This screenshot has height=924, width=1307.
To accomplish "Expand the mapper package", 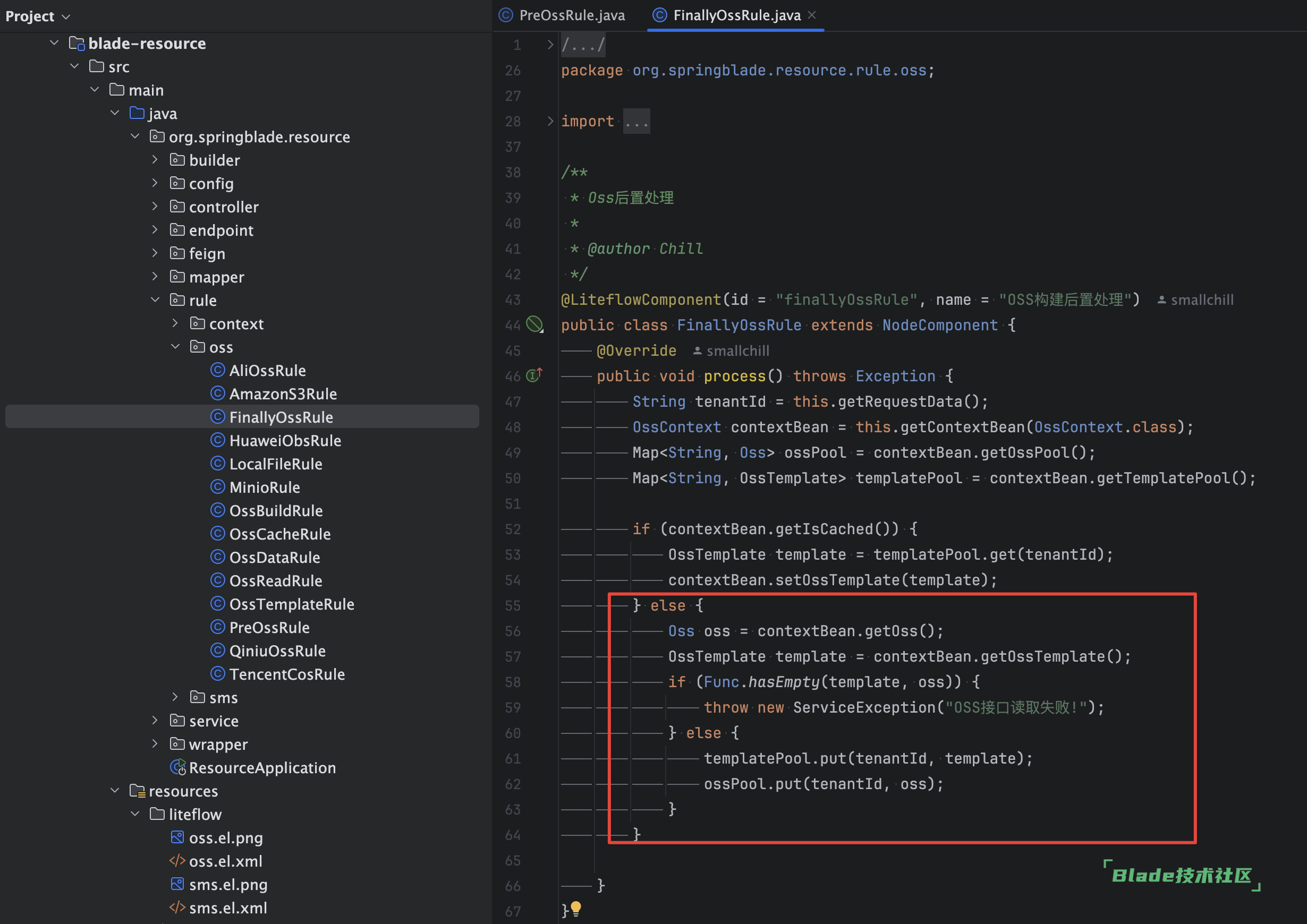I will (x=155, y=276).
